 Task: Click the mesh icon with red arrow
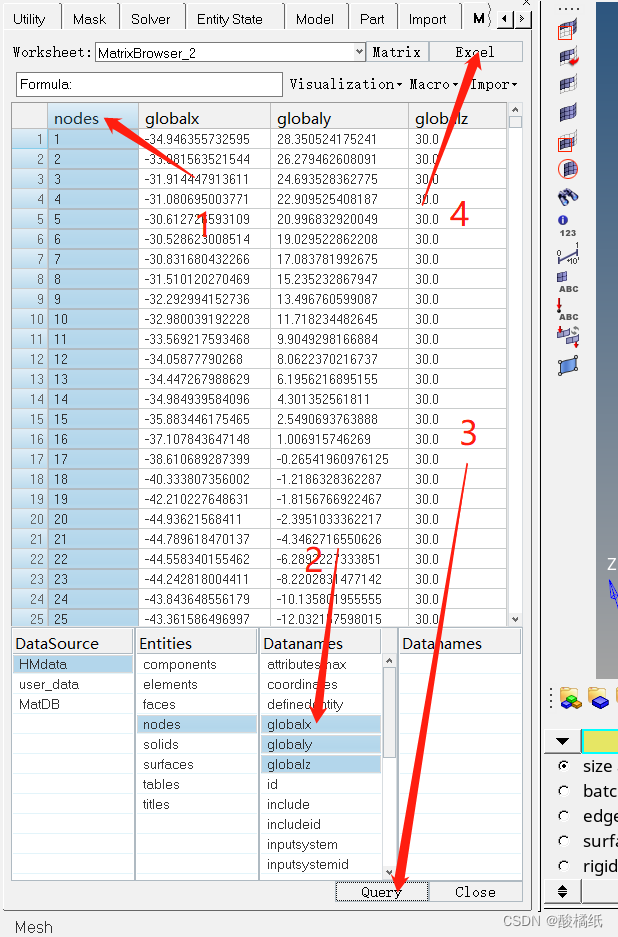coord(568,57)
